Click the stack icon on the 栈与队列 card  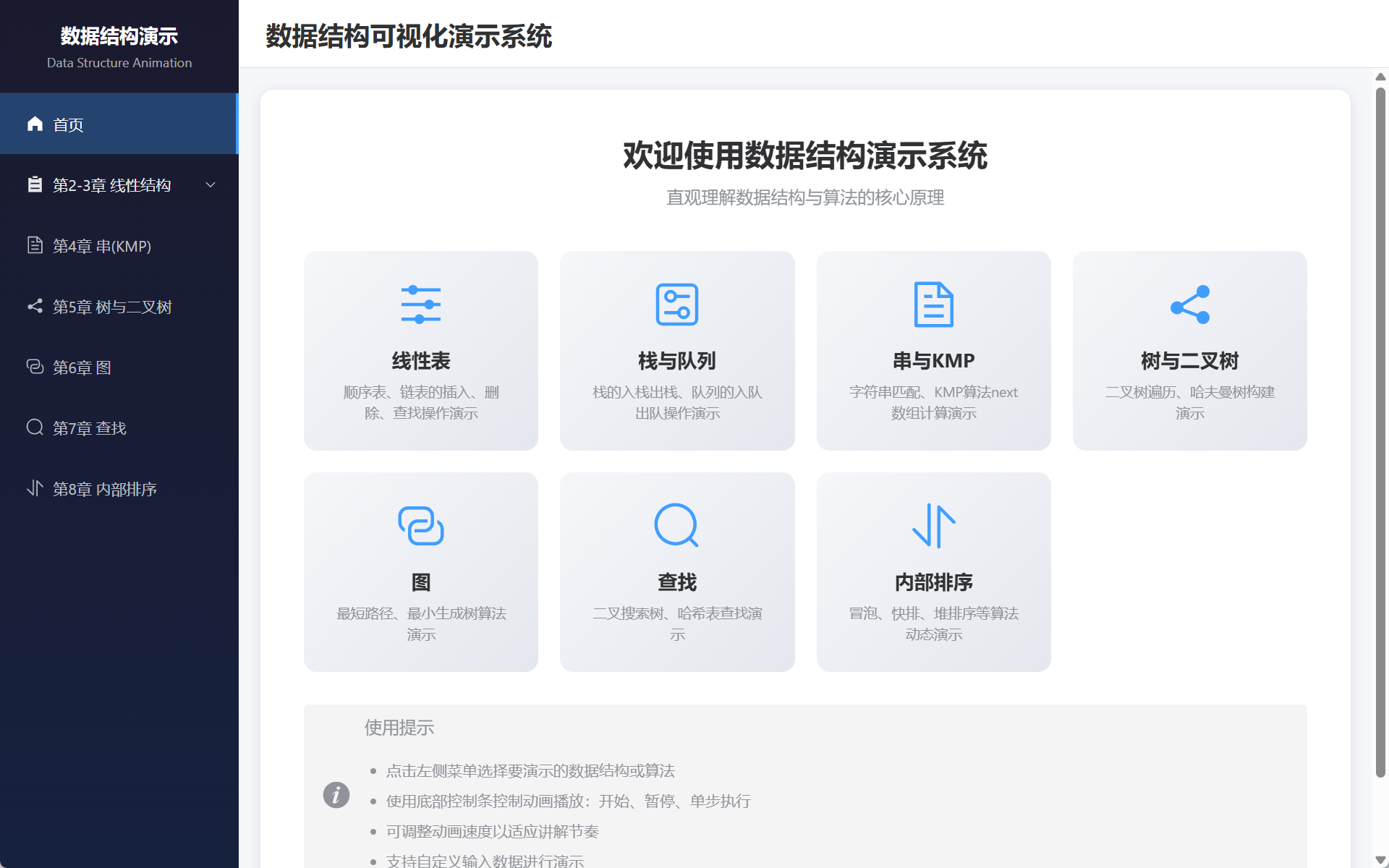click(x=677, y=304)
